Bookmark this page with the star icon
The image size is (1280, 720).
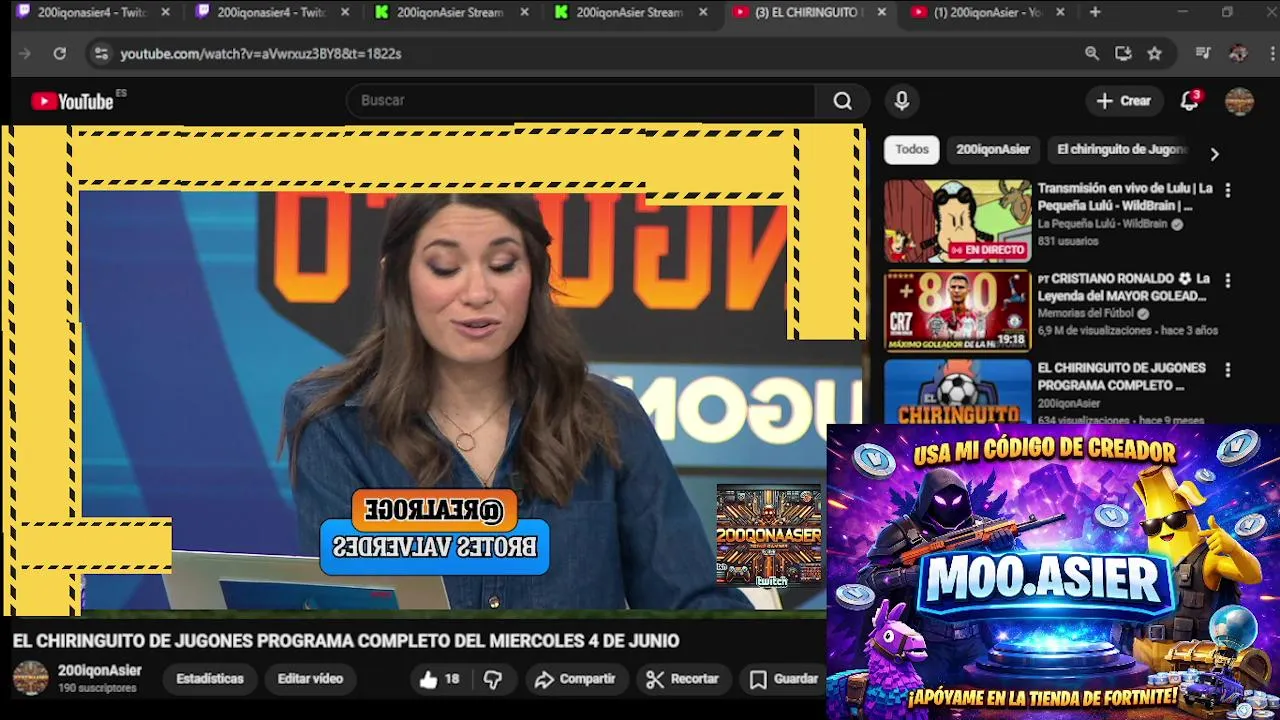click(x=1155, y=54)
